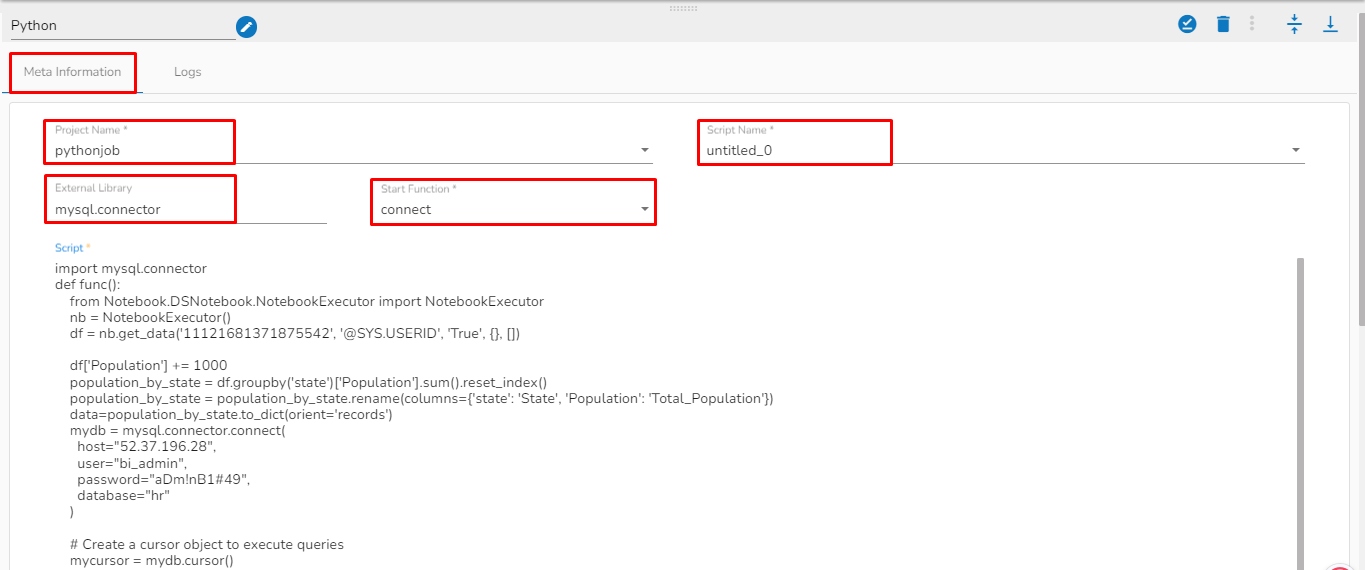Screen dimensions: 1365x570
Task: Click the pencil icon beside the Python name
Action: pyautogui.click(x=246, y=27)
